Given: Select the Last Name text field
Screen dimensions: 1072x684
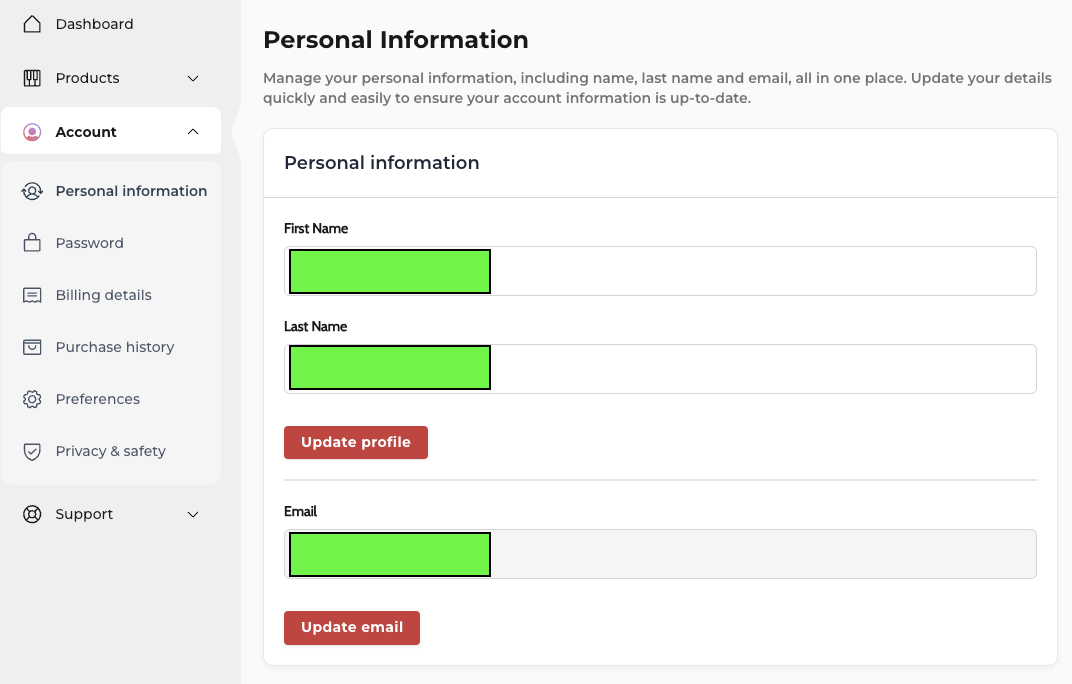Looking at the screenshot, I should click(660, 369).
